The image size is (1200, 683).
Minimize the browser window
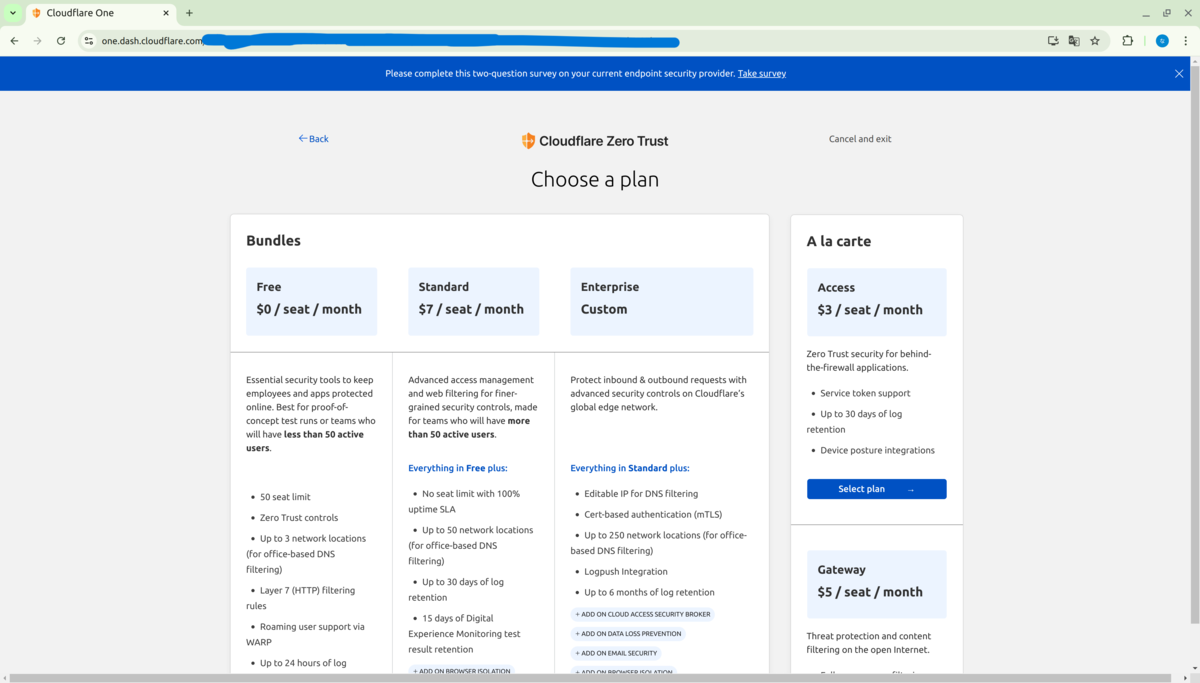pos(1146,13)
